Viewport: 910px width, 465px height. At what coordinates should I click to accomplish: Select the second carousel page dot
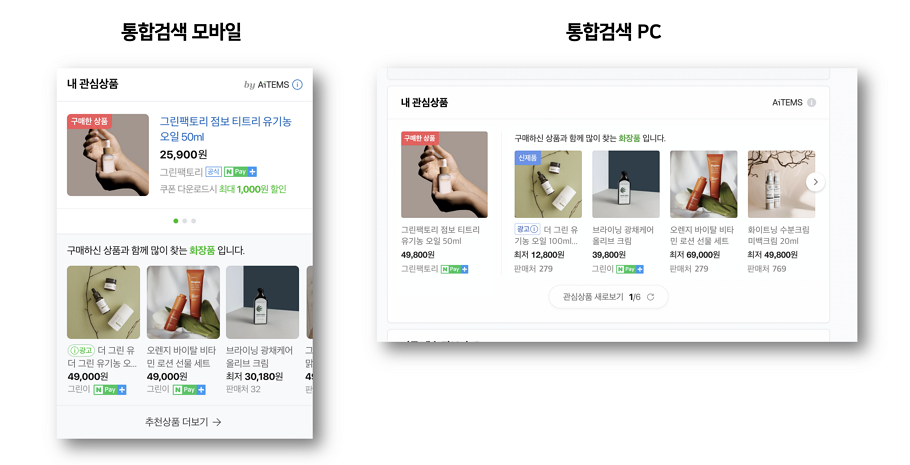tap(185, 220)
